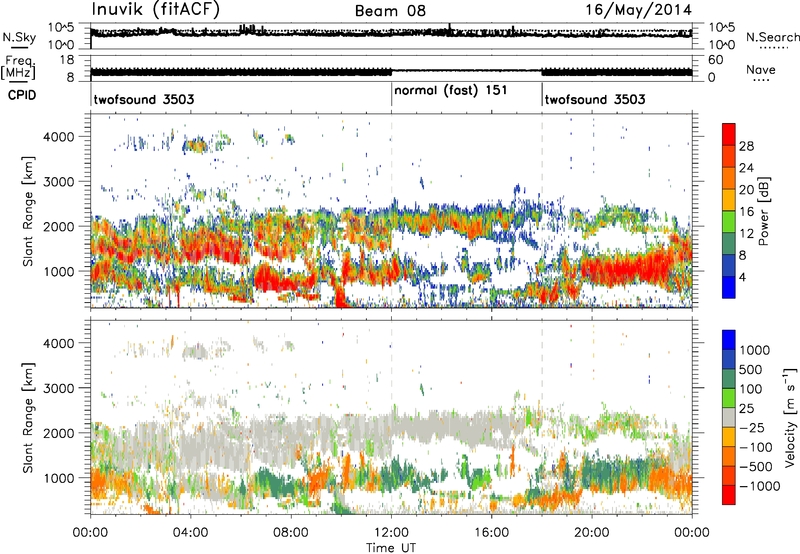The width and height of the screenshot is (800, 554).
Task: Click the 4000 km scatter patch near 04:00
Action: pyautogui.click(x=196, y=147)
